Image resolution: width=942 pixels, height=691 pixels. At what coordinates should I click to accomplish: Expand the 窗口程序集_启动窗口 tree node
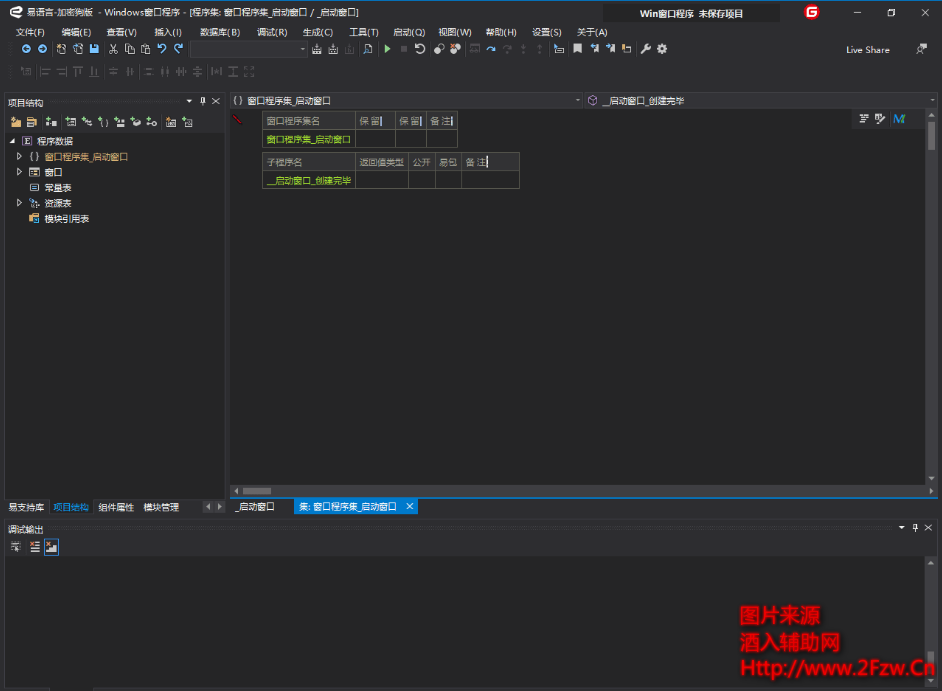click(x=19, y=157)
